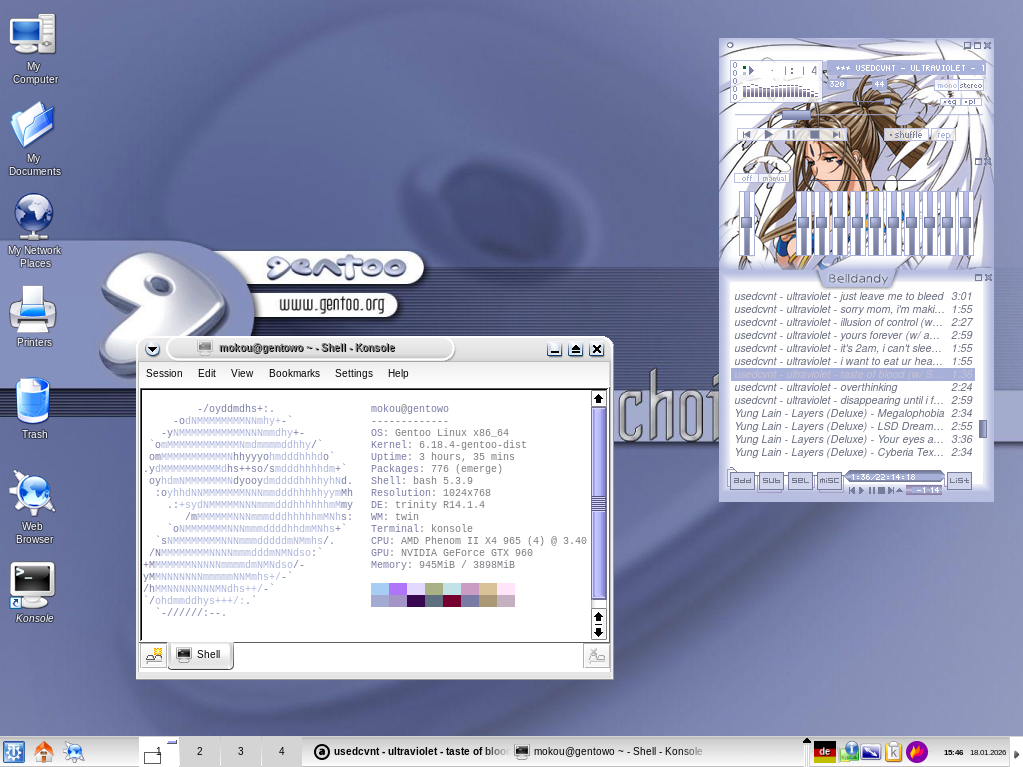Click the clipboard icon in the system tray
Viewport: 1023px width, 767px height.
coord(893,751)
